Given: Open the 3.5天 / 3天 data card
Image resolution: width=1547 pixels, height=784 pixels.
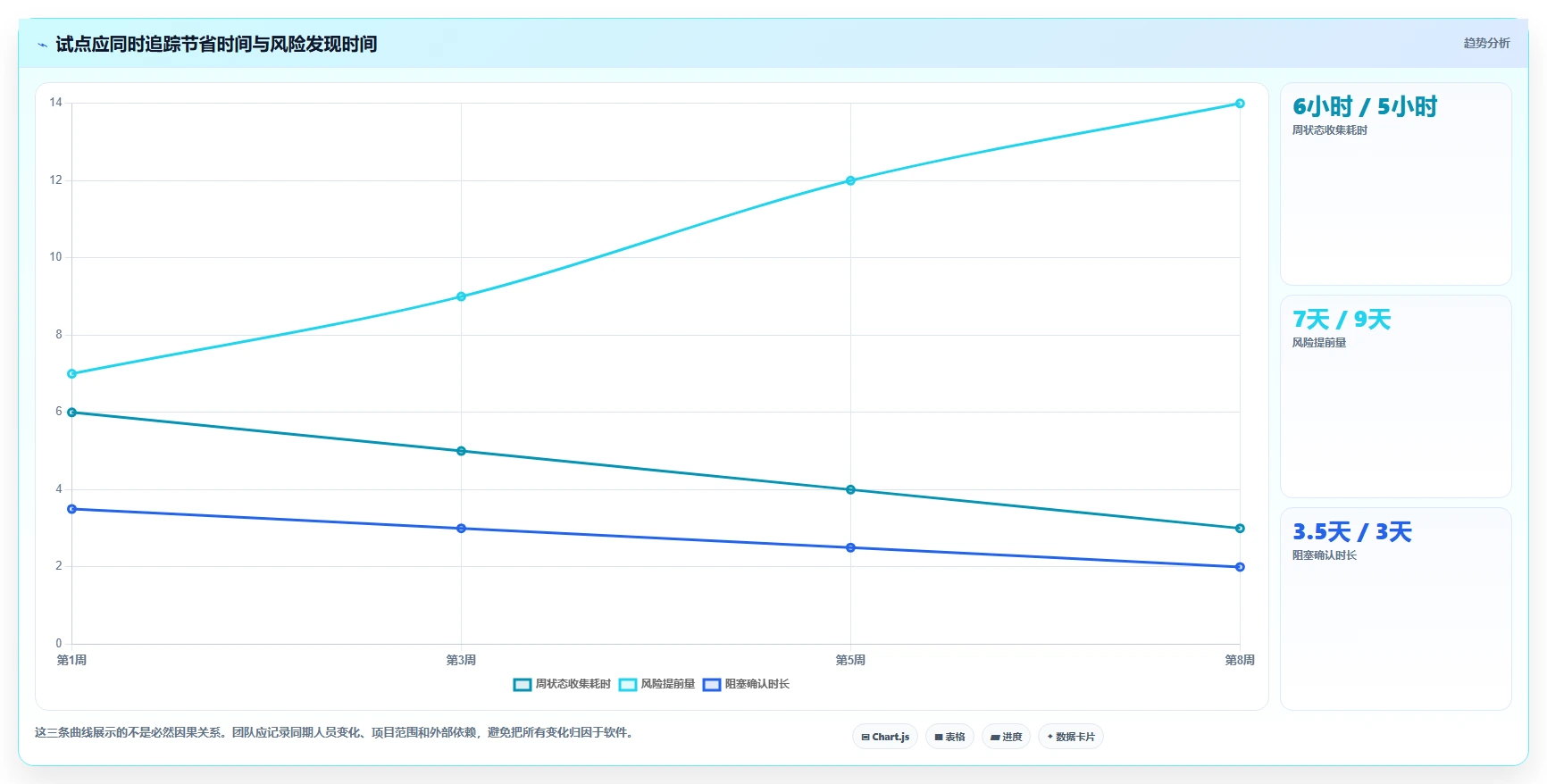Looking at the screenshot, I should click(x=1395, y=609).
